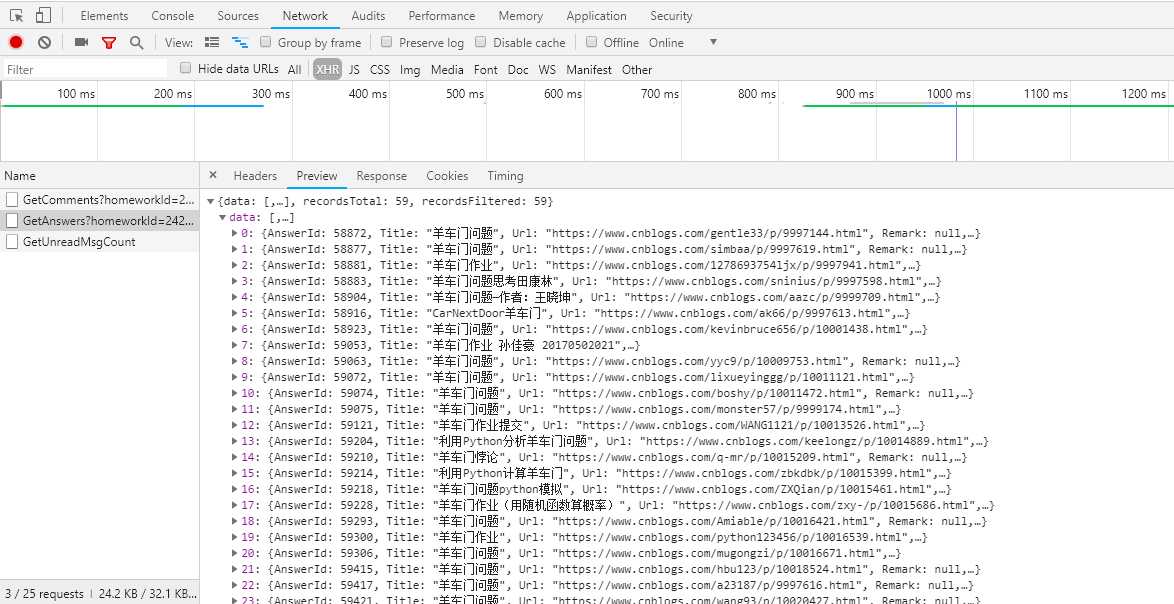The width and height of the screenshot is (1174, 604).
Task: Click the 3 / 25 requests status text
Action: click(45, 594)
